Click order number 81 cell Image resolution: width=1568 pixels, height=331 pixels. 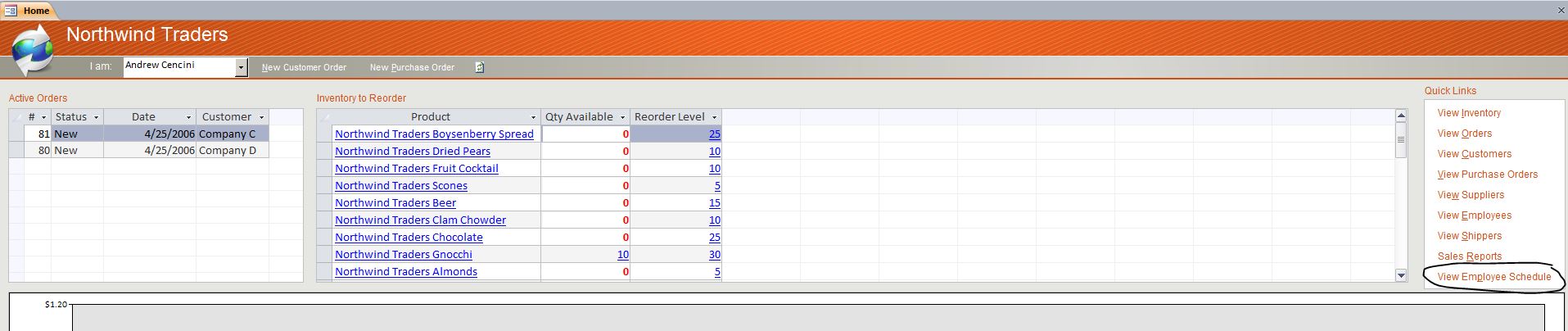38,134
